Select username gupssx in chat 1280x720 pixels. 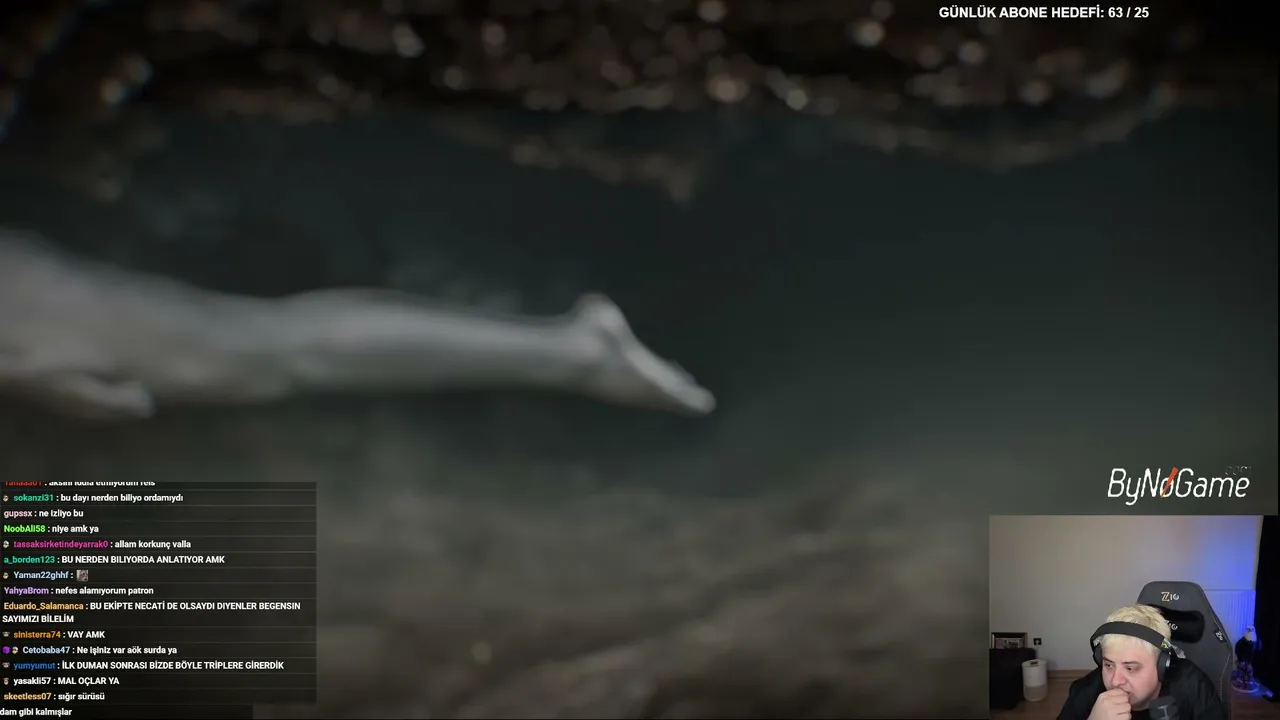pos(19,513)
